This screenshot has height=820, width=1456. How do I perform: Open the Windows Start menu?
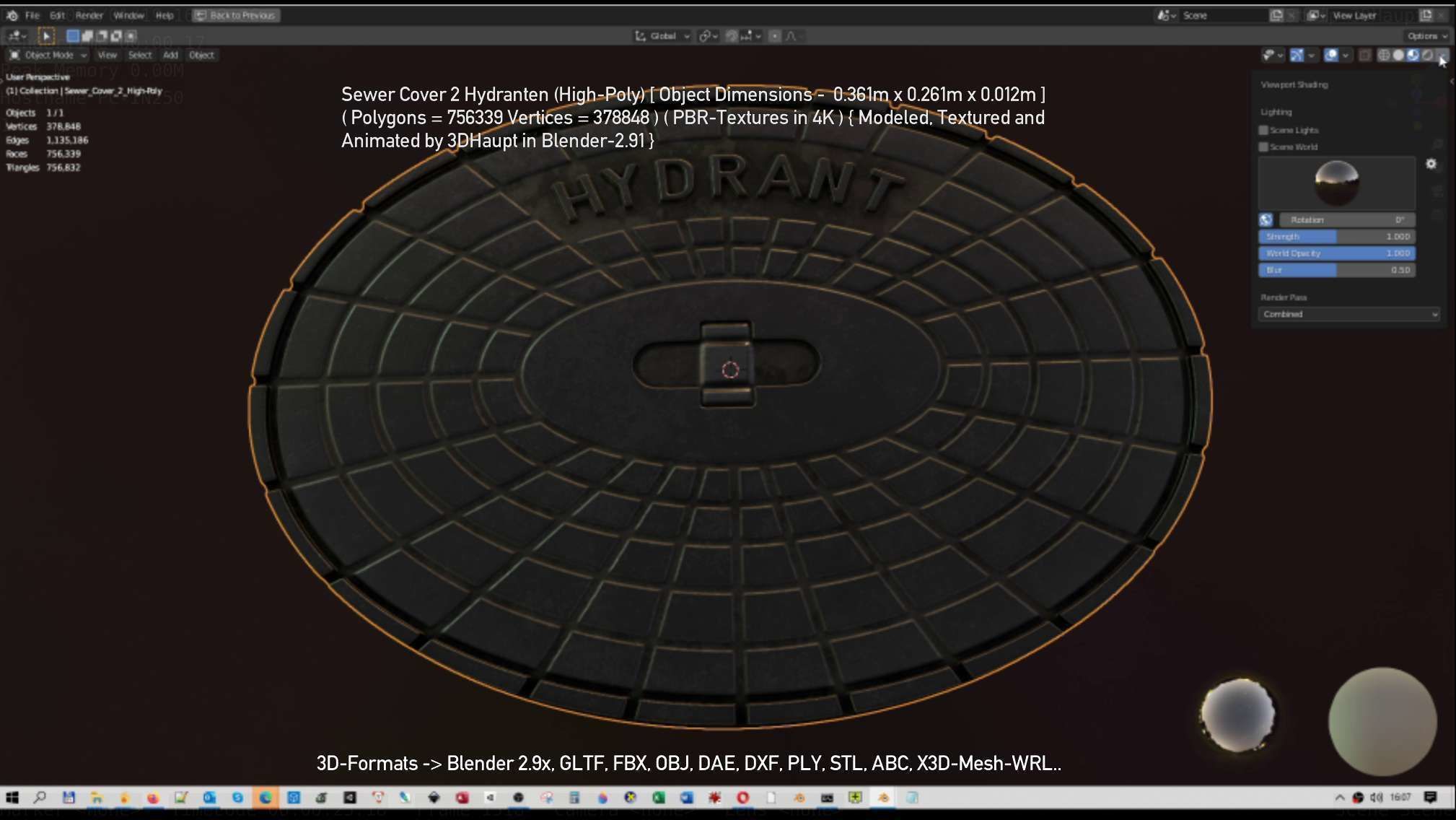click(12, 798)
